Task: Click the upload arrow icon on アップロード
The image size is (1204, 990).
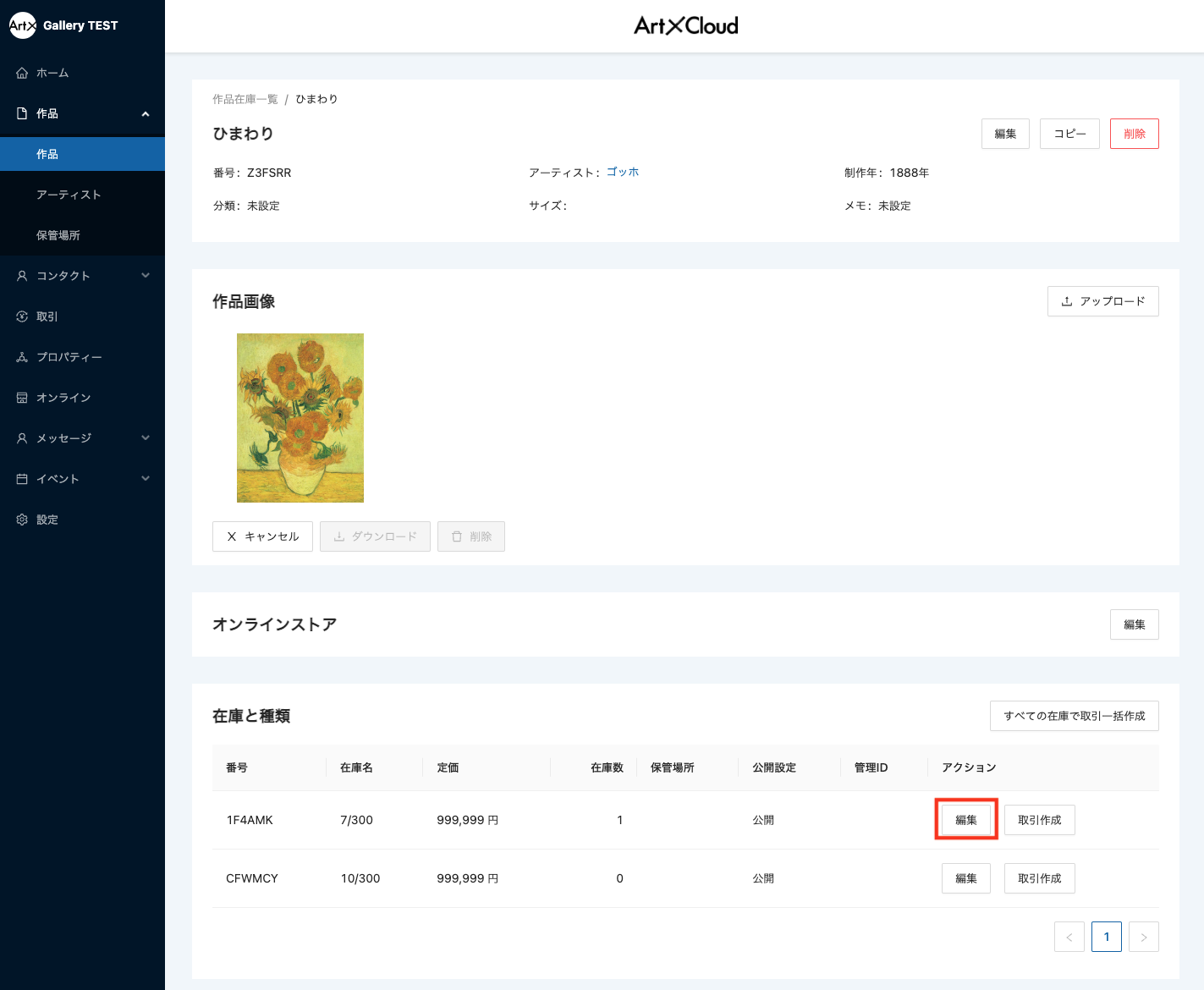Action: click(1067, 301)
